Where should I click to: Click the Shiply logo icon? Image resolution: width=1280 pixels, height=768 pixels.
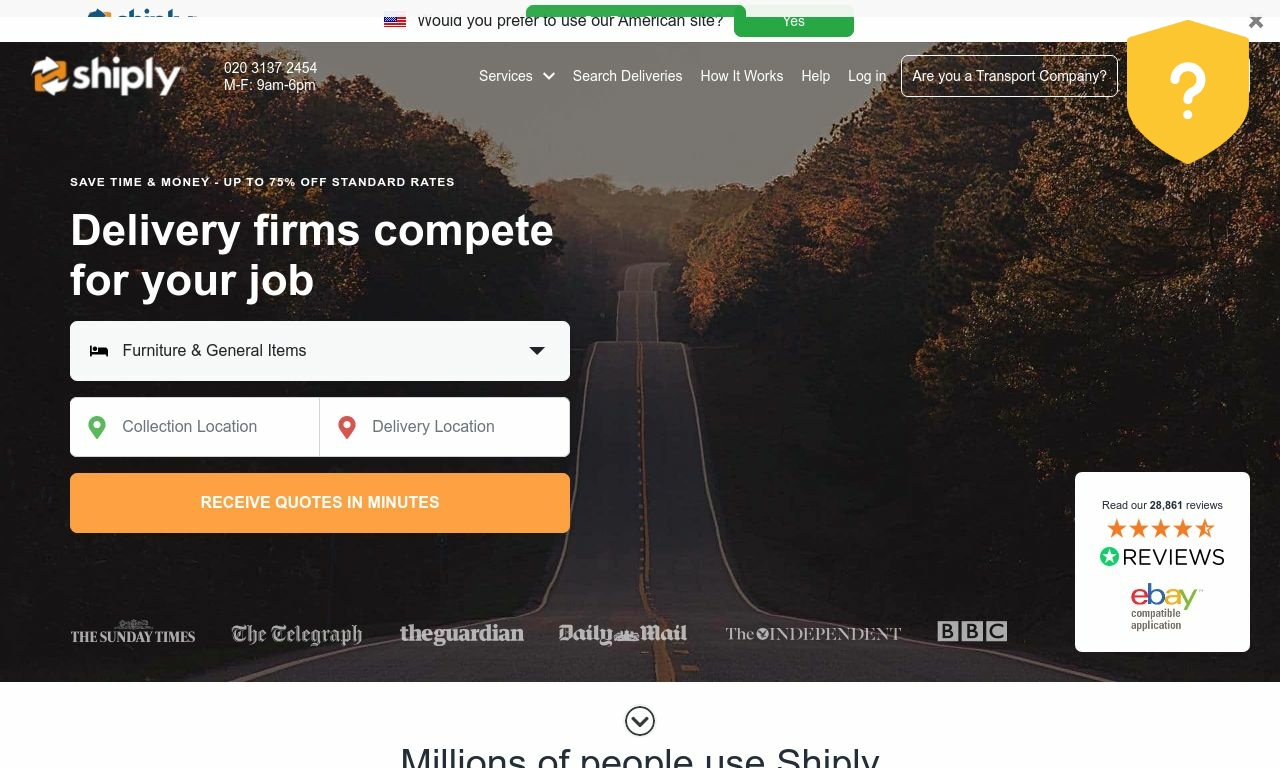point(49,76)
